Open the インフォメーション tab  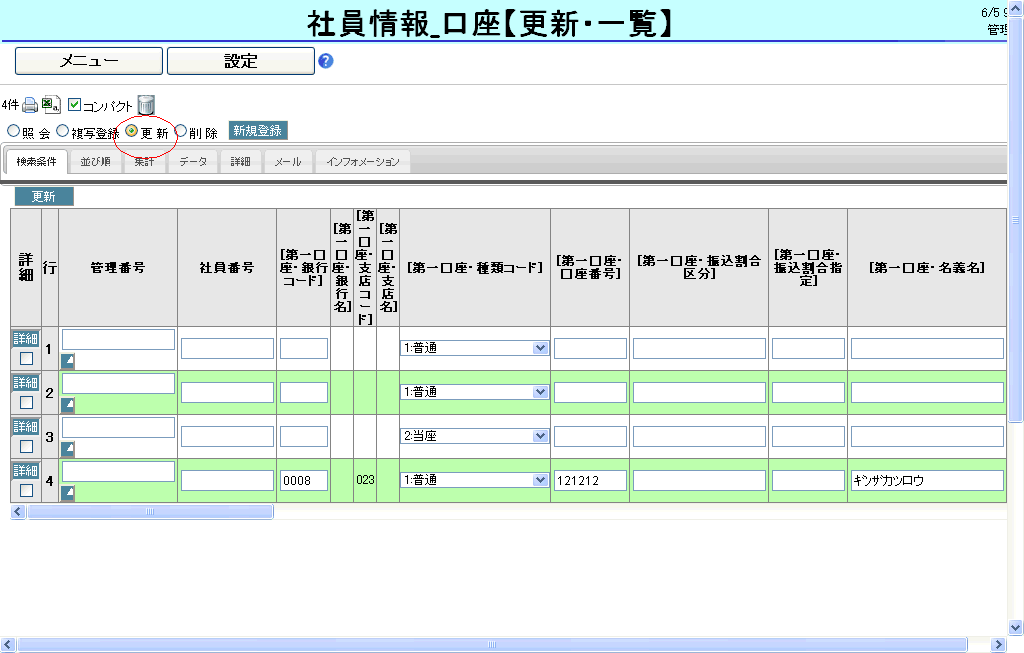click(x=362, y=162)
